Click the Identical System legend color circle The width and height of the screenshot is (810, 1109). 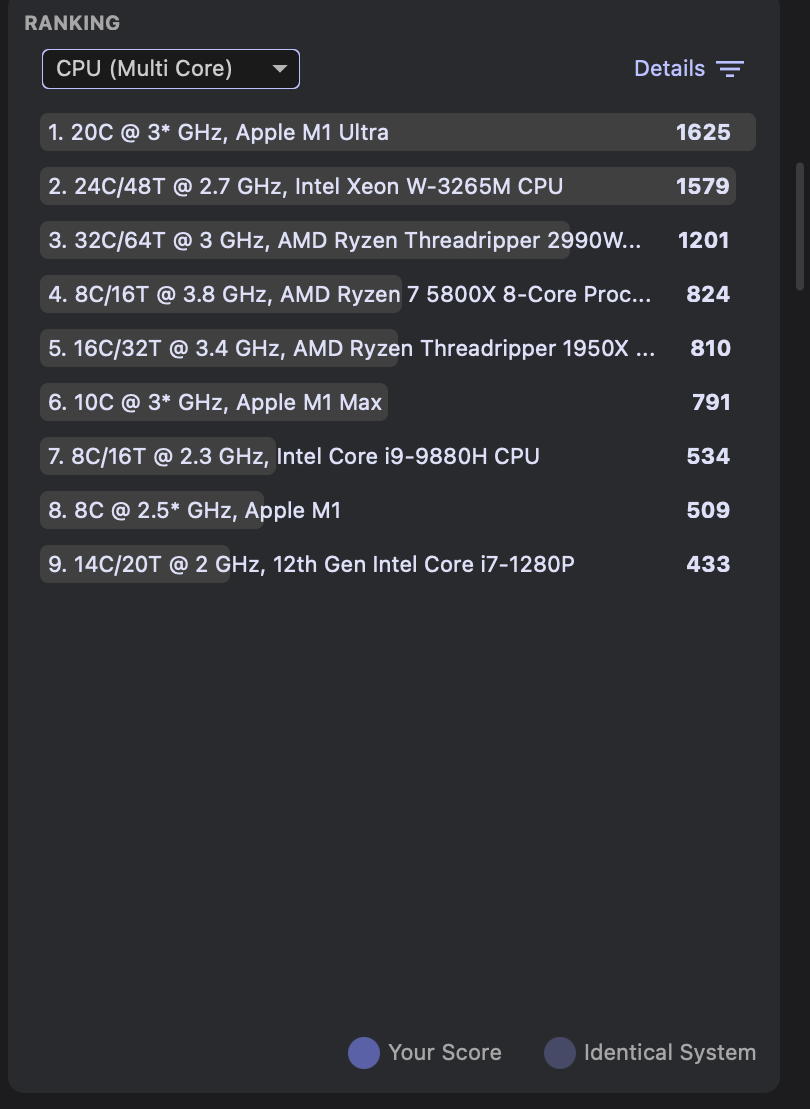tap(560, 1053)
